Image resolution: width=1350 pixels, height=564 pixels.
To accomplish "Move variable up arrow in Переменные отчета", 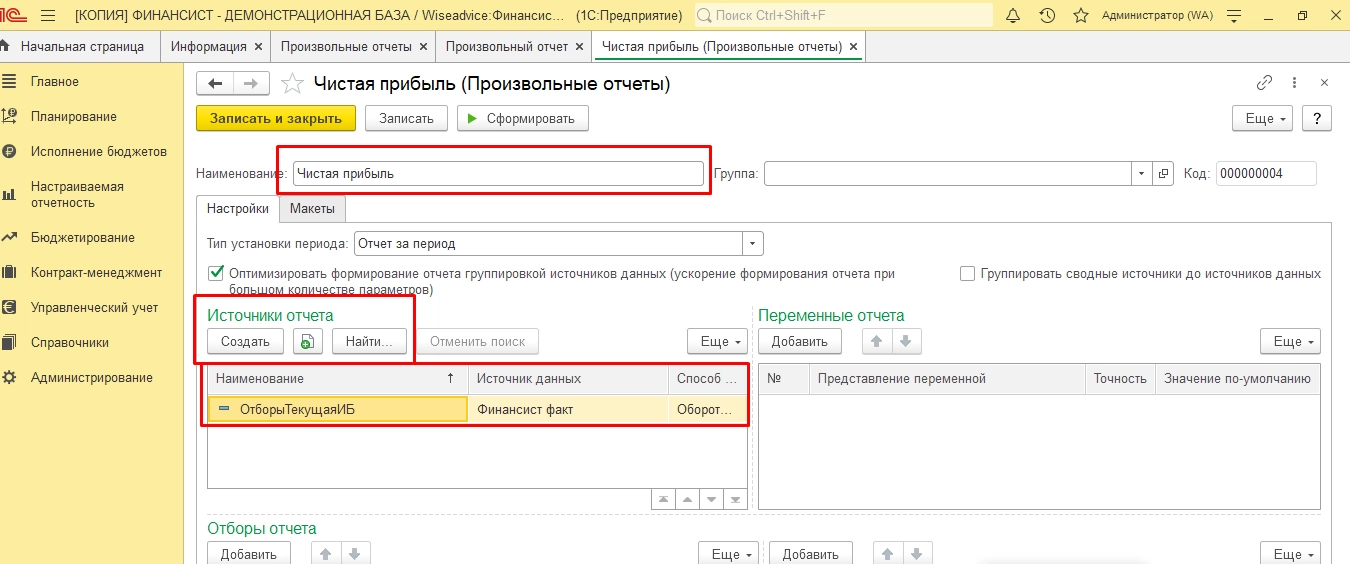I will (x=876, y=341).
